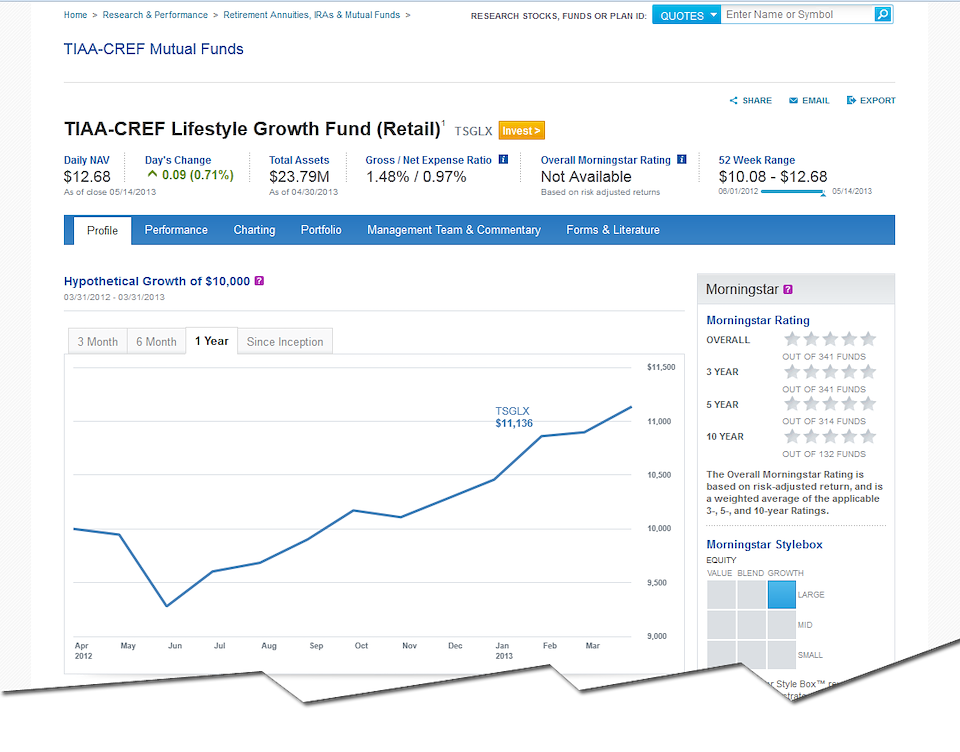Focus the Enter Name or Symbol field

point(798,14)
